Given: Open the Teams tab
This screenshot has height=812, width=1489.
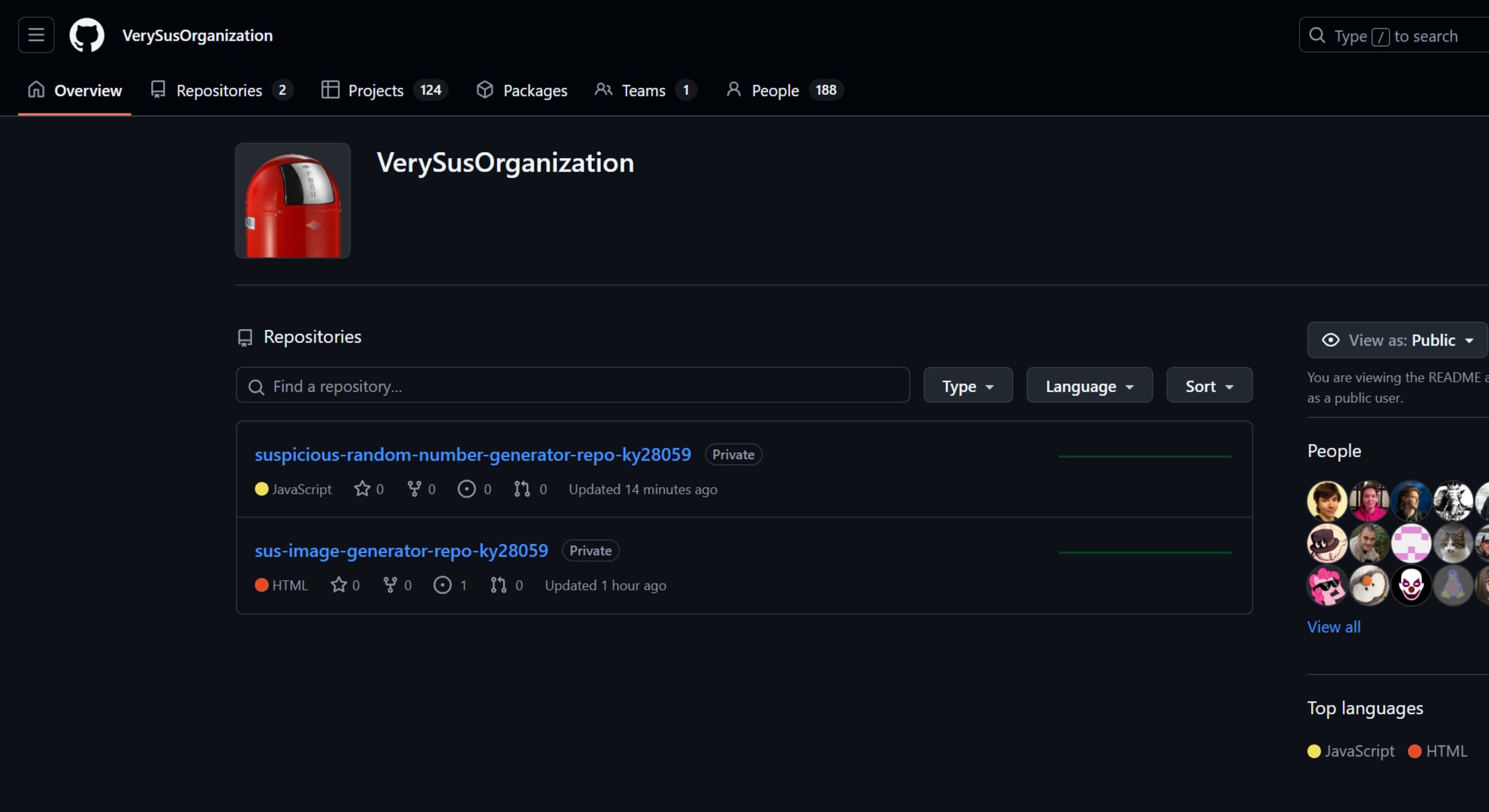Looking at the screenshot, I should (645, 90).
